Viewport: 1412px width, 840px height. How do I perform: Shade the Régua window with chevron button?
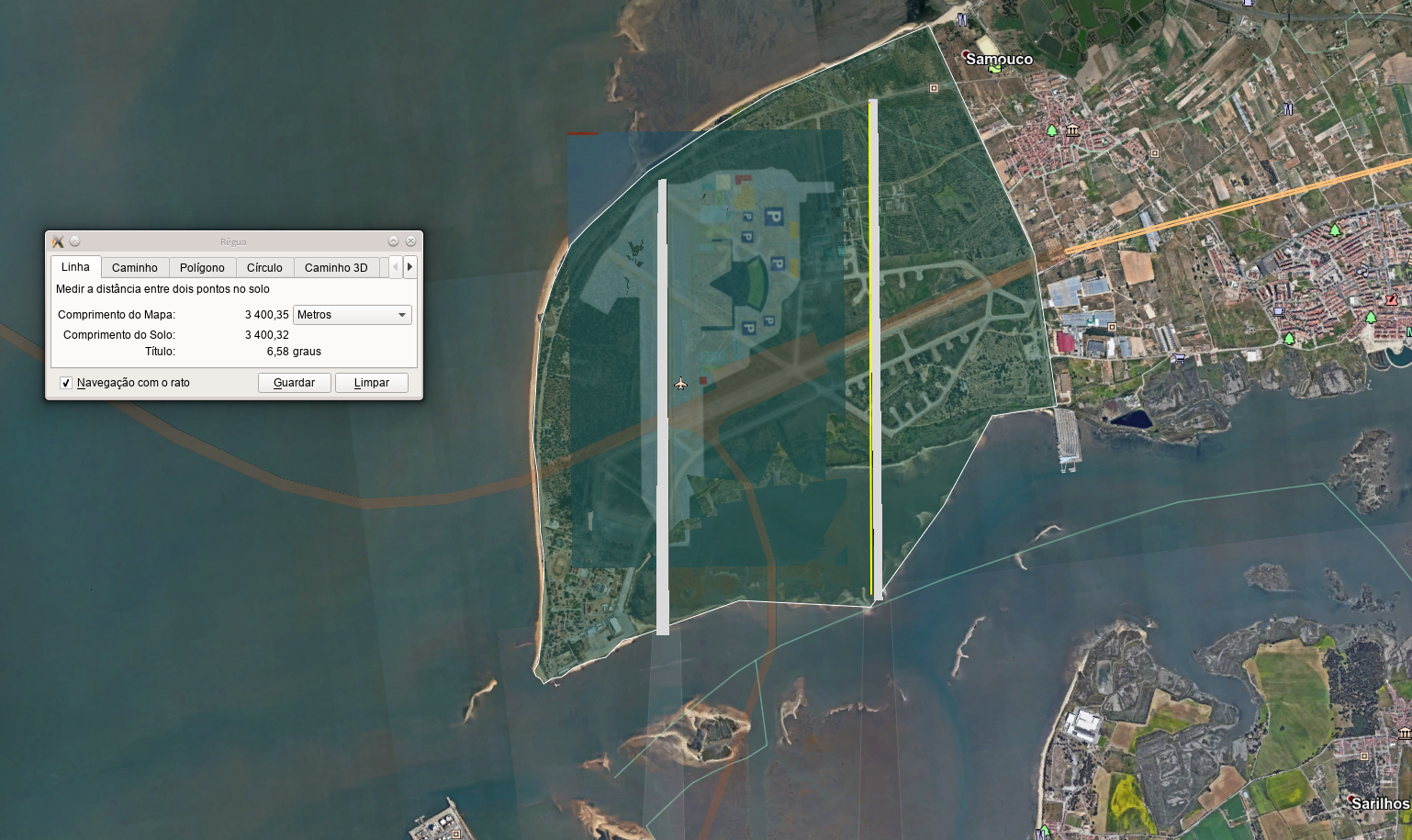393,241
